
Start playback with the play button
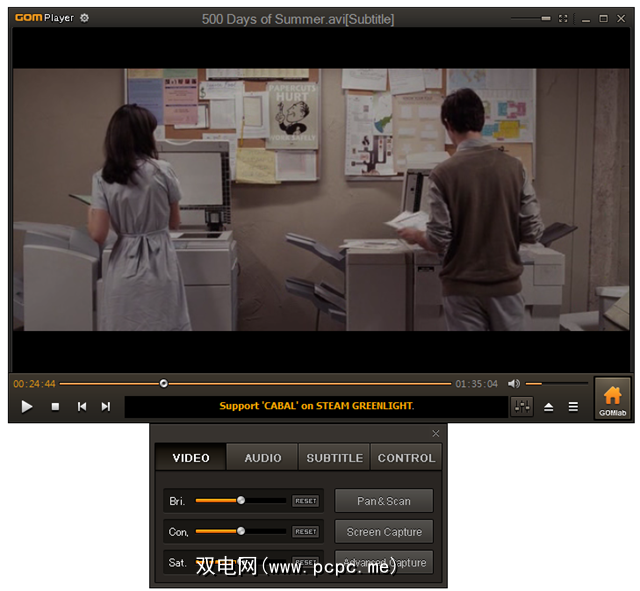tap(27, 407)
